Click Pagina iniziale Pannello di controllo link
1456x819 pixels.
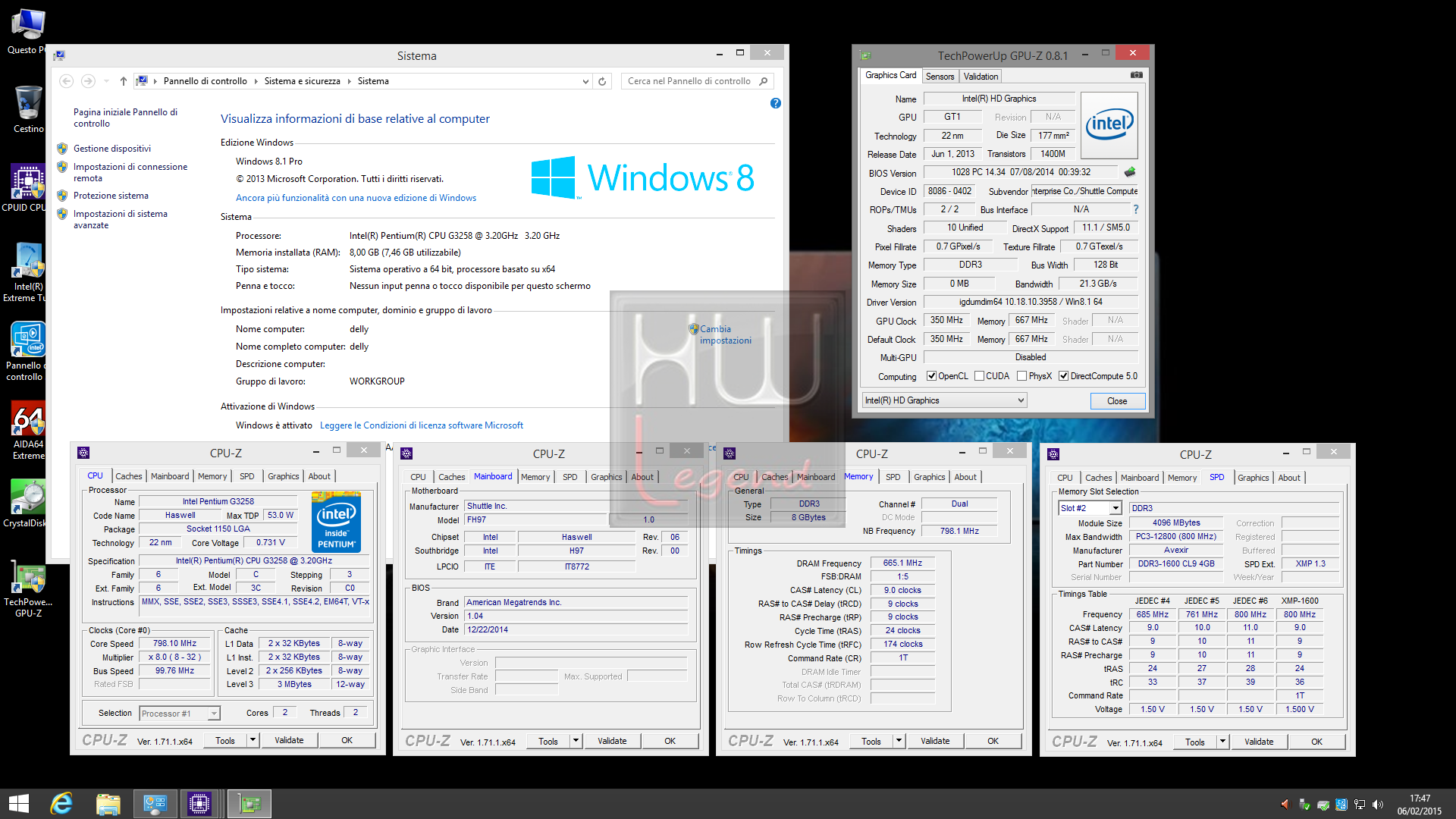point(125,118)
